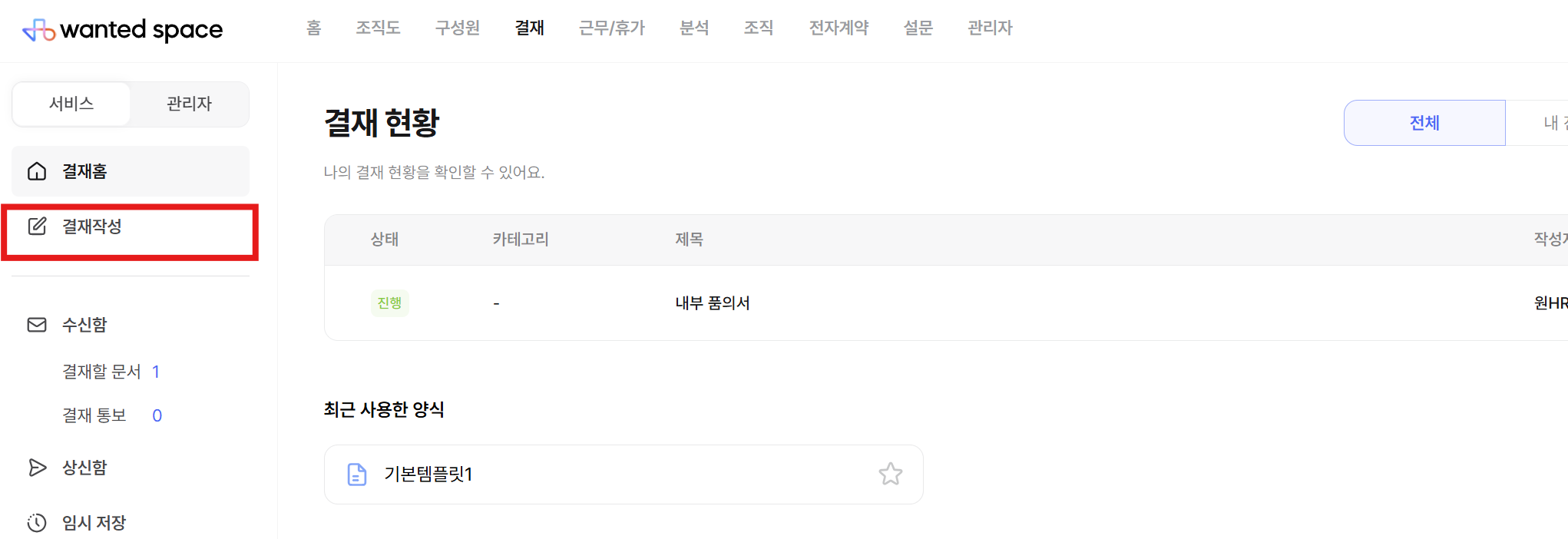Open the 내부 품의서 approval row
Image resolution: width=1568 pixels, height=539 pixels.
[x=946, y=303]
